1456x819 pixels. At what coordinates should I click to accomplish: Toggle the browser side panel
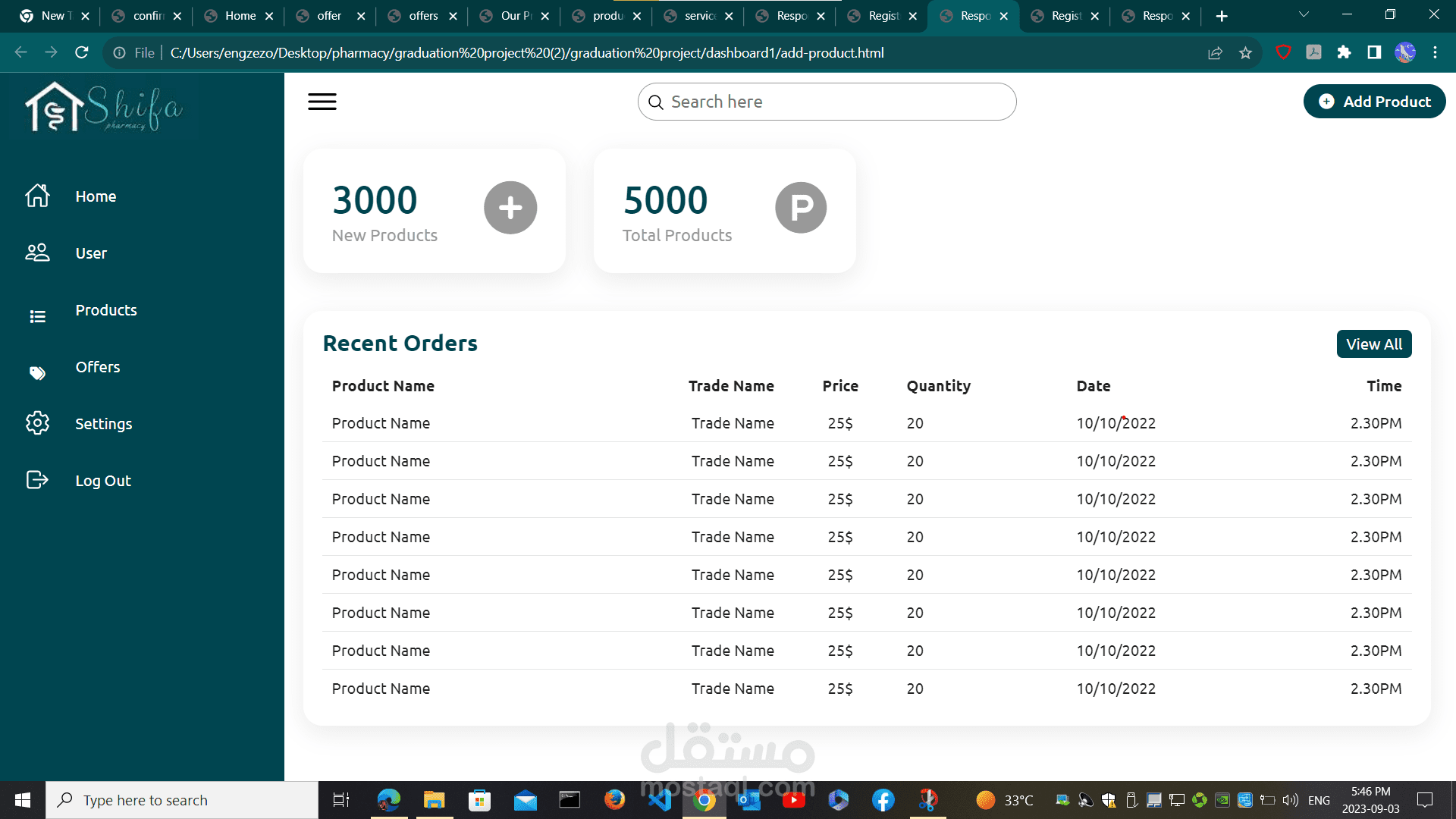[1374, 52]
